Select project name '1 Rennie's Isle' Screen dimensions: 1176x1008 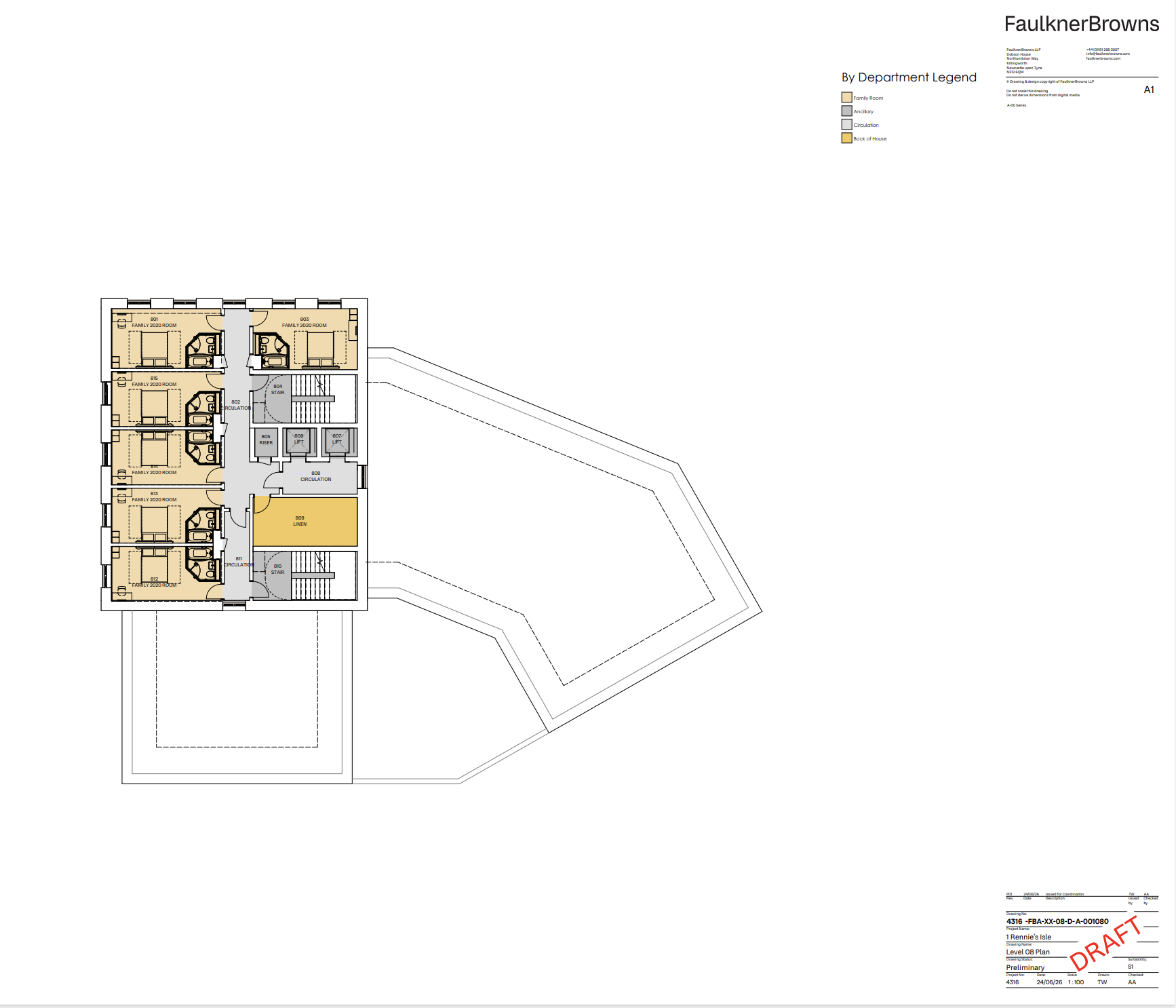[x=1029, y=937]
